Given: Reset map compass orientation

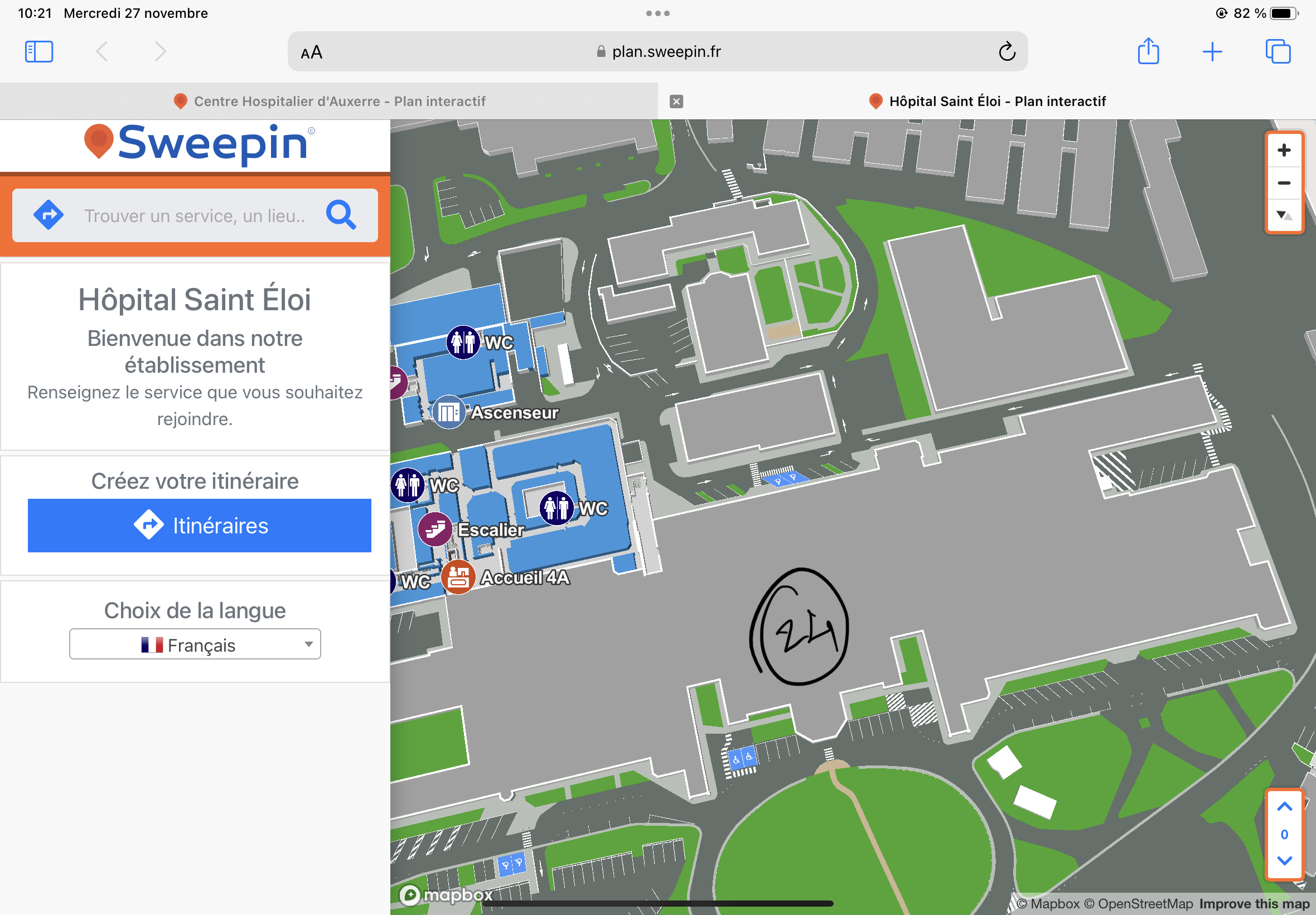Looking at the screenshot, I should tap(1283, 215).
